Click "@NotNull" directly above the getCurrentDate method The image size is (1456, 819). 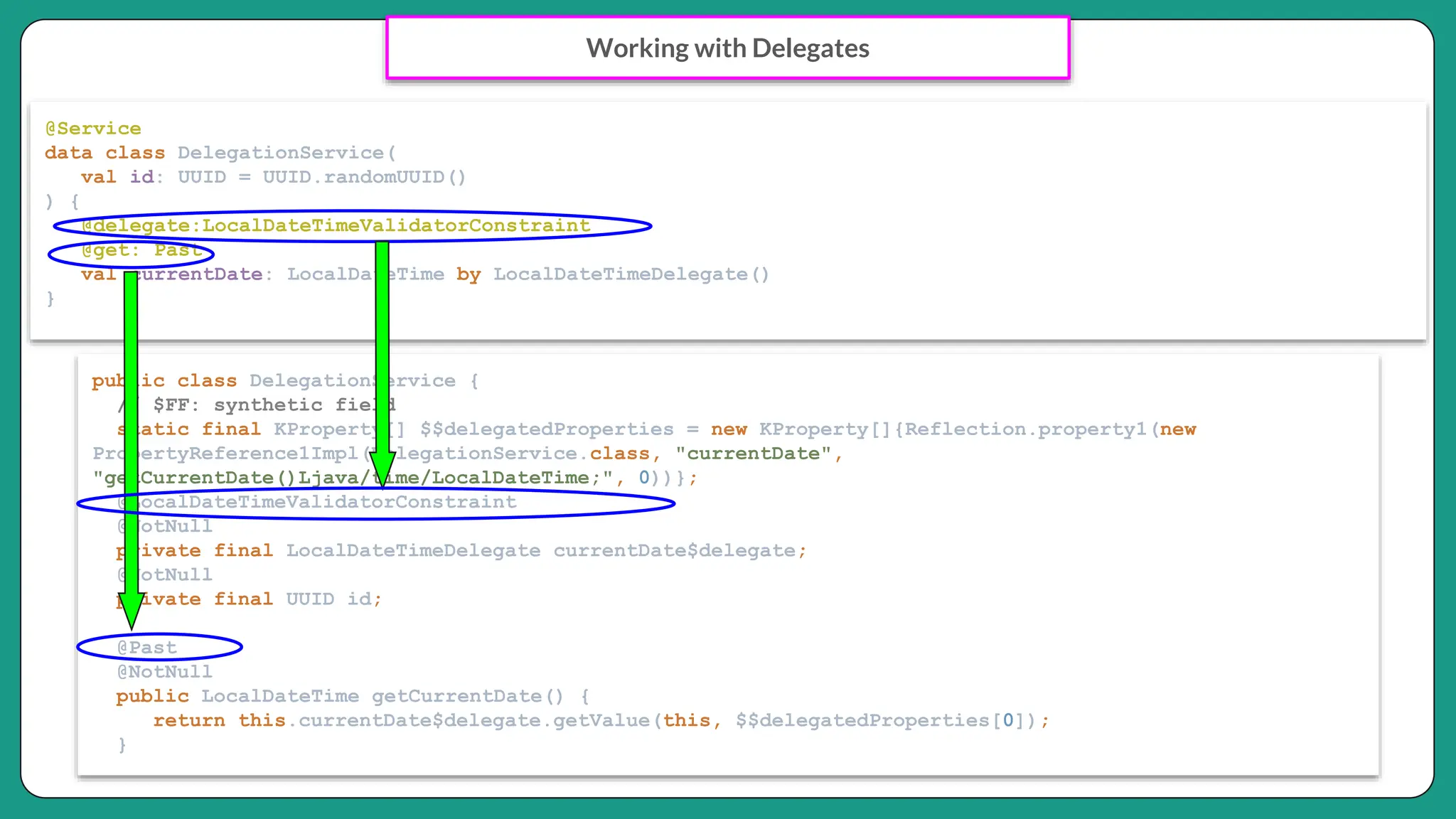(165, 672)
